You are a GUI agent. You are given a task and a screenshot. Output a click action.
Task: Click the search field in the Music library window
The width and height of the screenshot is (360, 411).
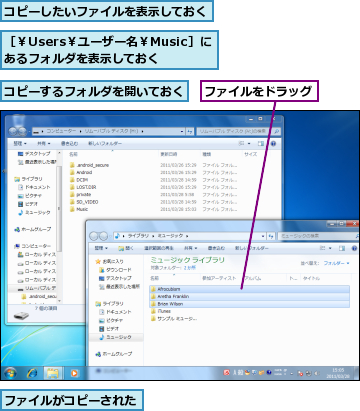point(317,236)
